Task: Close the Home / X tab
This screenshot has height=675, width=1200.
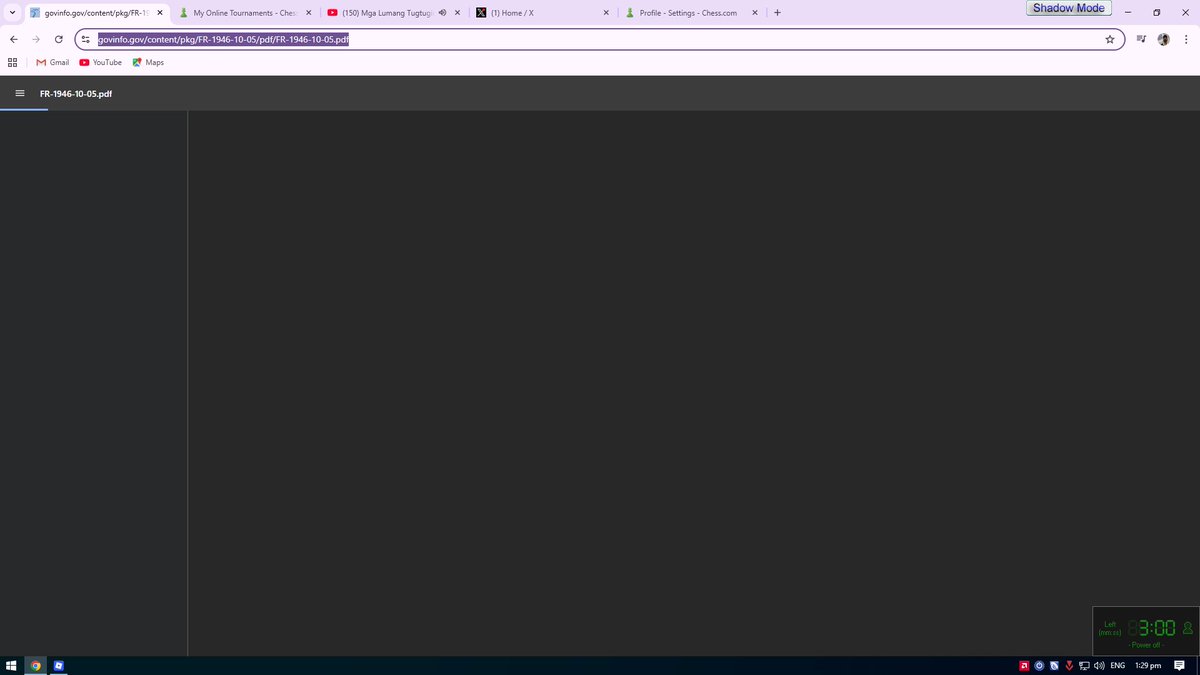Action: click(606, 13)
